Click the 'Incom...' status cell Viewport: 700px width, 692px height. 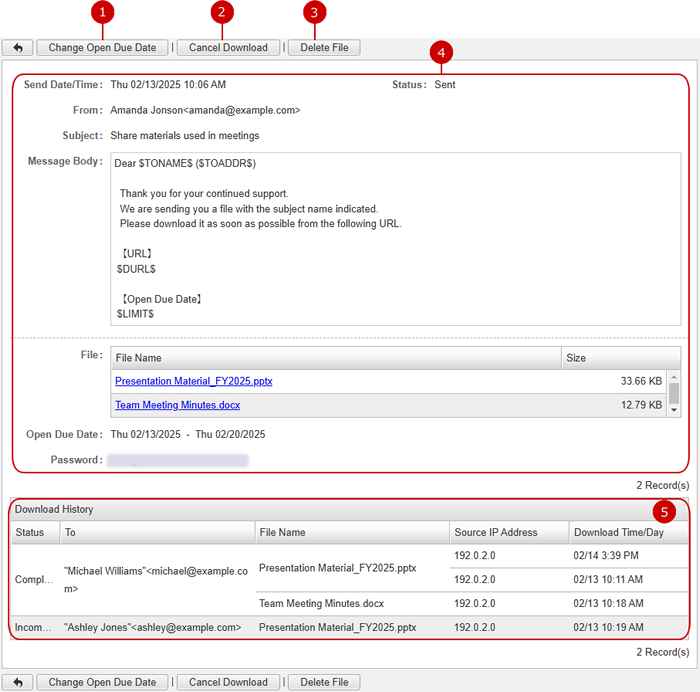35,627
